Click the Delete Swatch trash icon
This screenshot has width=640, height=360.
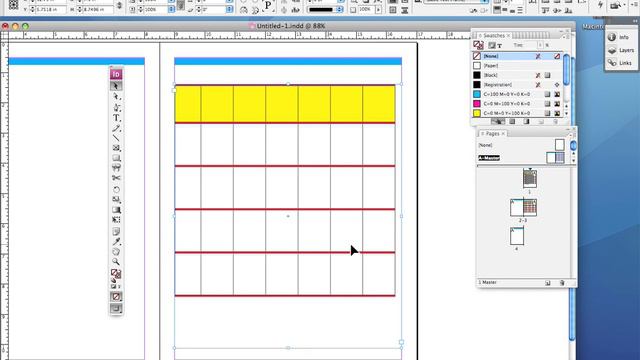[x=555, y=121]
